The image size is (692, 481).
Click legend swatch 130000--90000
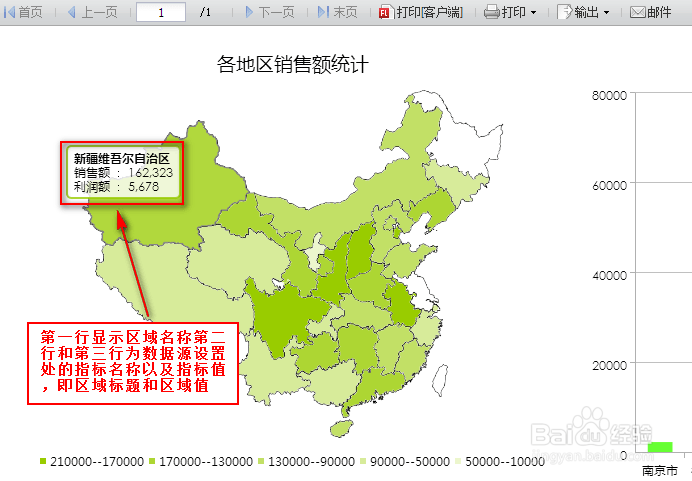[261, 461]
